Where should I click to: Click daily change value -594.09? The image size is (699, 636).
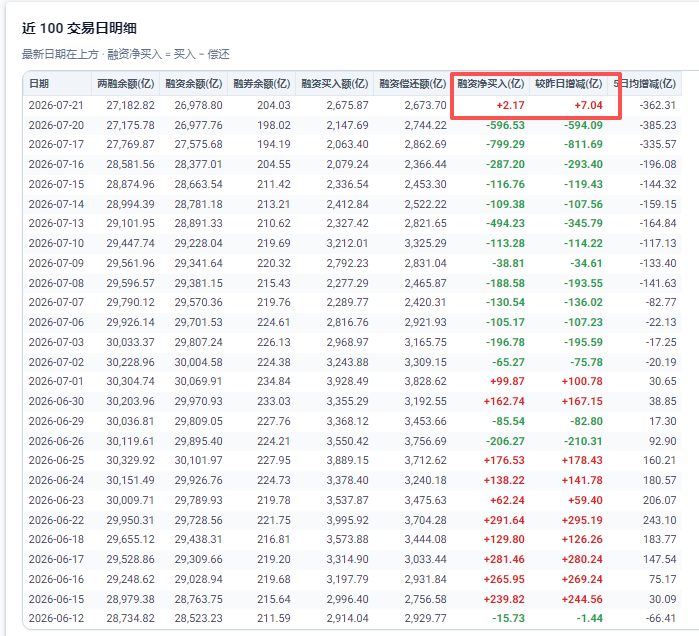[x=584, y=125]
